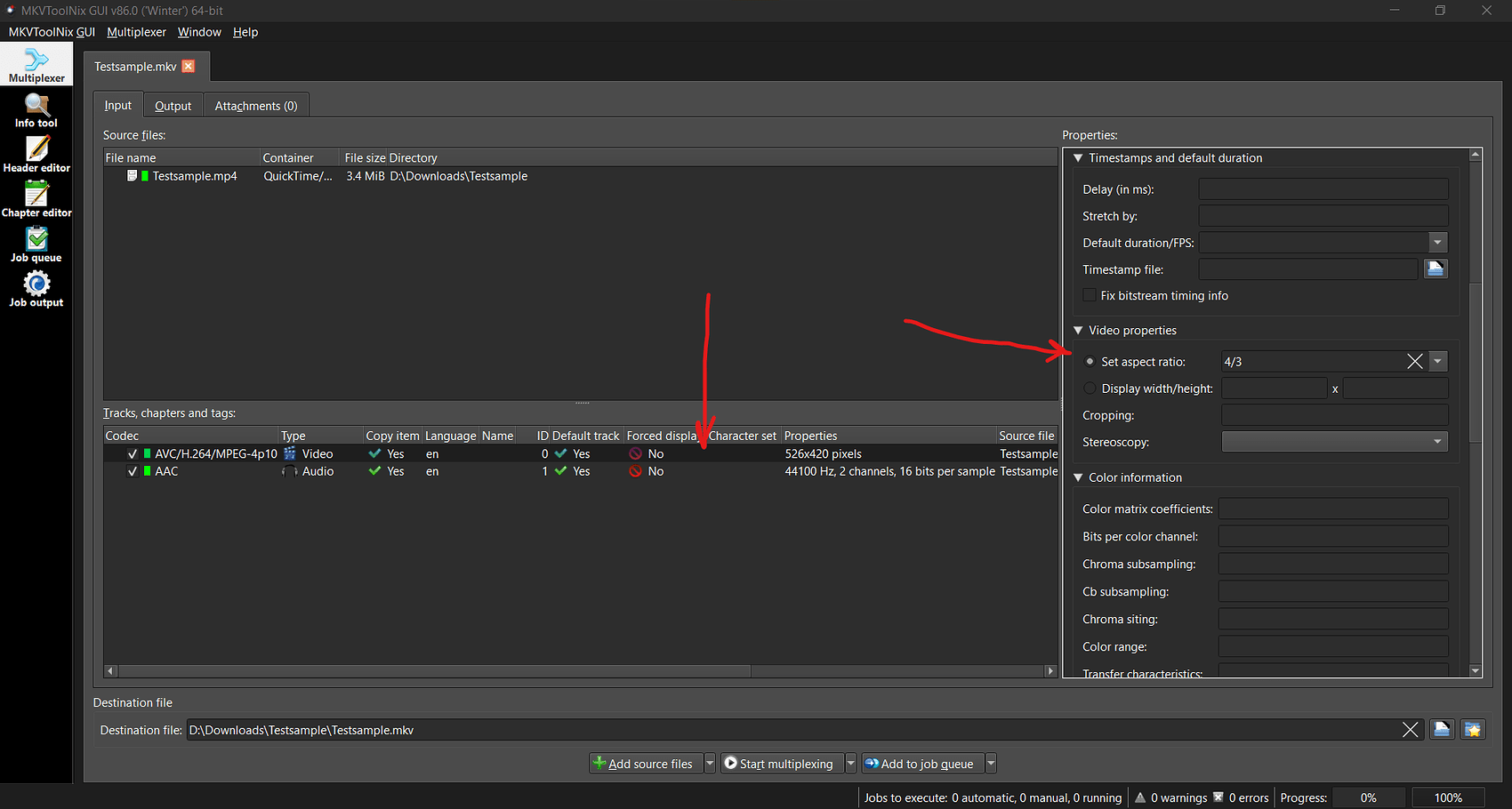
Task: Collapse the Video properties section
Action: click(x=1079, y=331)
